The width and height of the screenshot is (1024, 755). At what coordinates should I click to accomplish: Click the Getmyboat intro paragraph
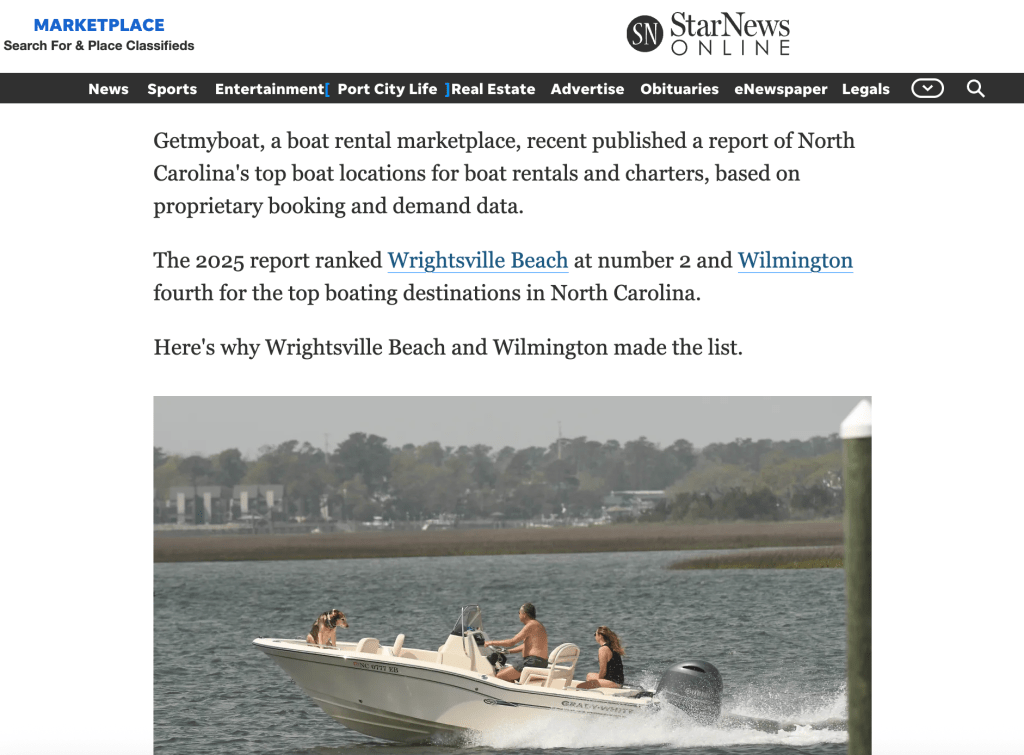click(504, 173)
